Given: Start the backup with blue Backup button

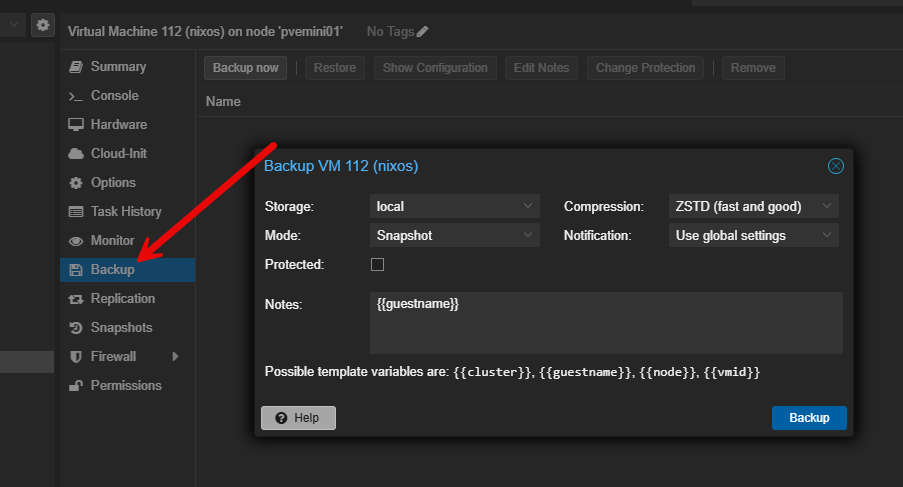Looking at the screenshot, I should 809,418.
